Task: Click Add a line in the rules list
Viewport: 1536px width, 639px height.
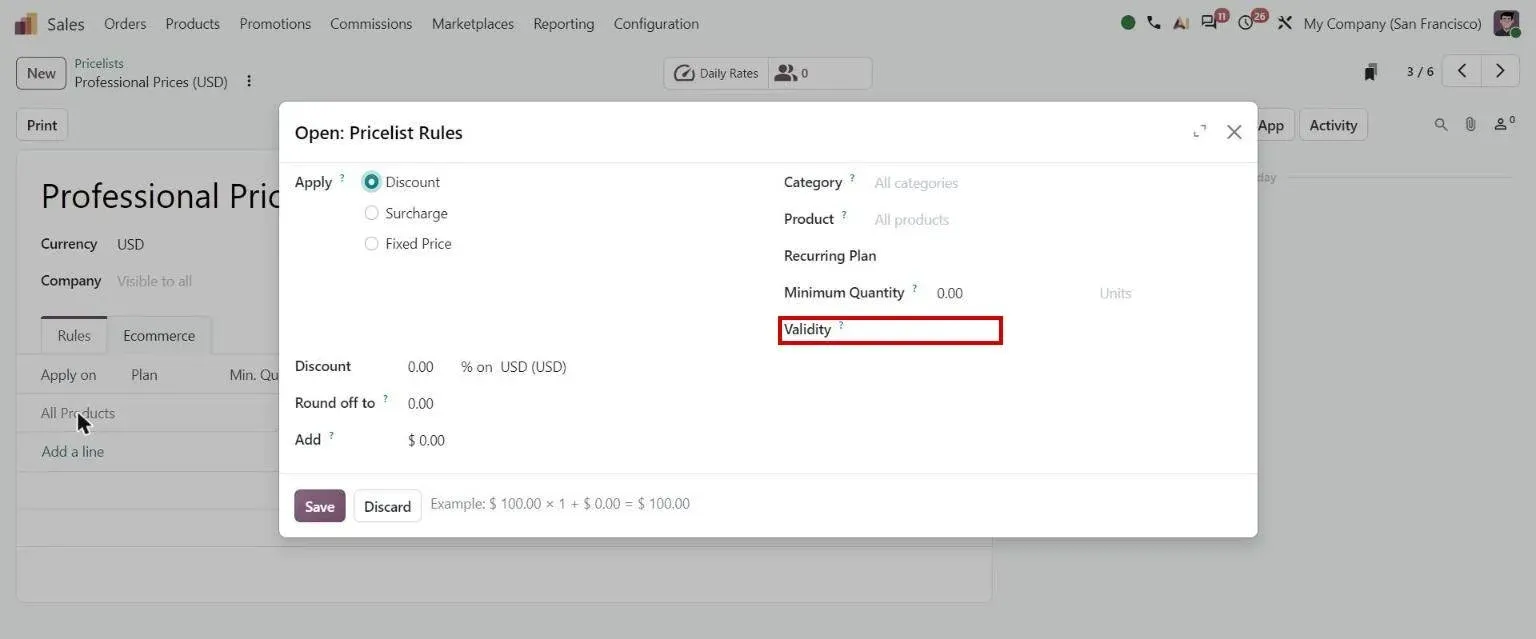Action: [x=73, y=452]
